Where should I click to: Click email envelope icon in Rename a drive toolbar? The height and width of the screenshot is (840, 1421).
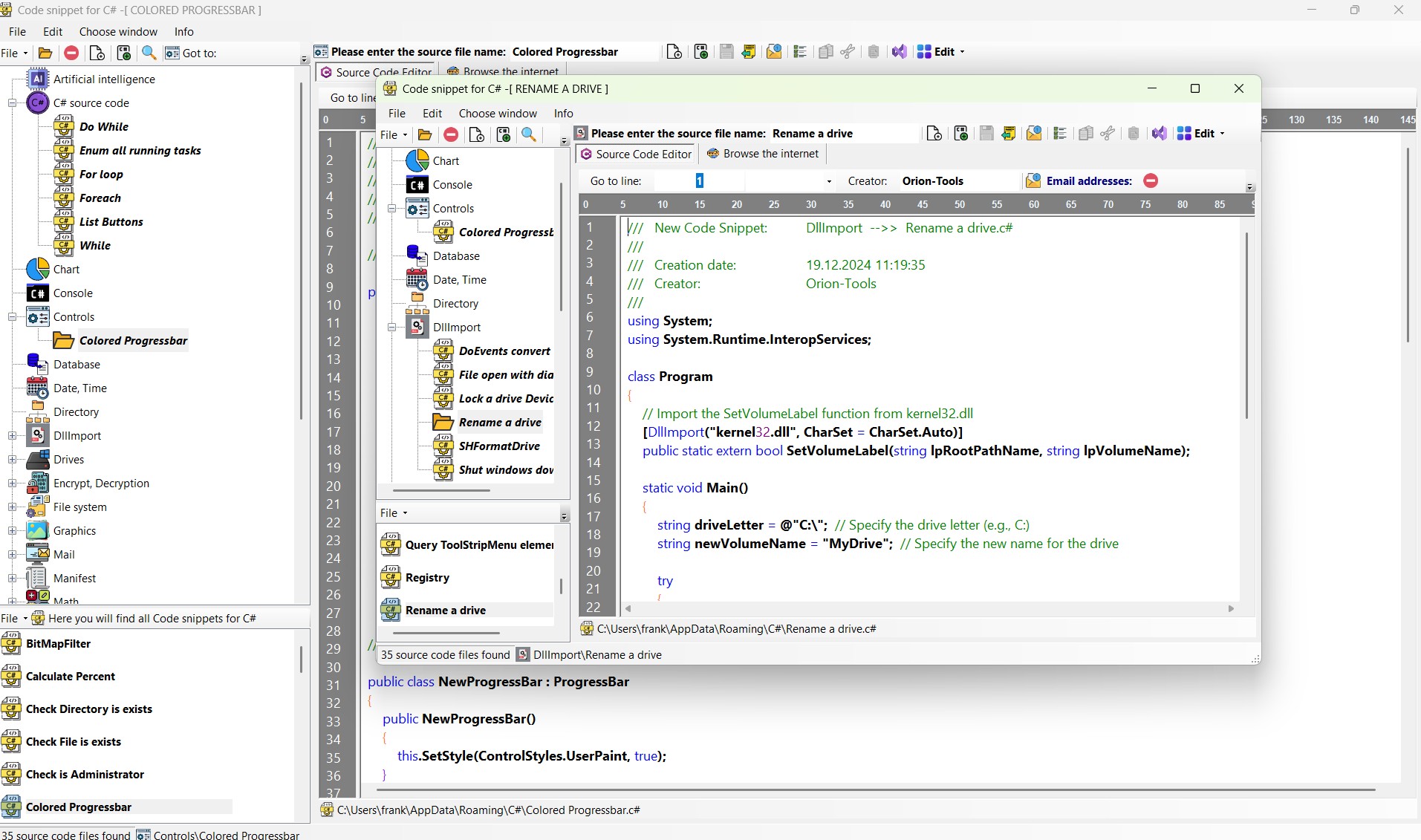point(1034,134)
